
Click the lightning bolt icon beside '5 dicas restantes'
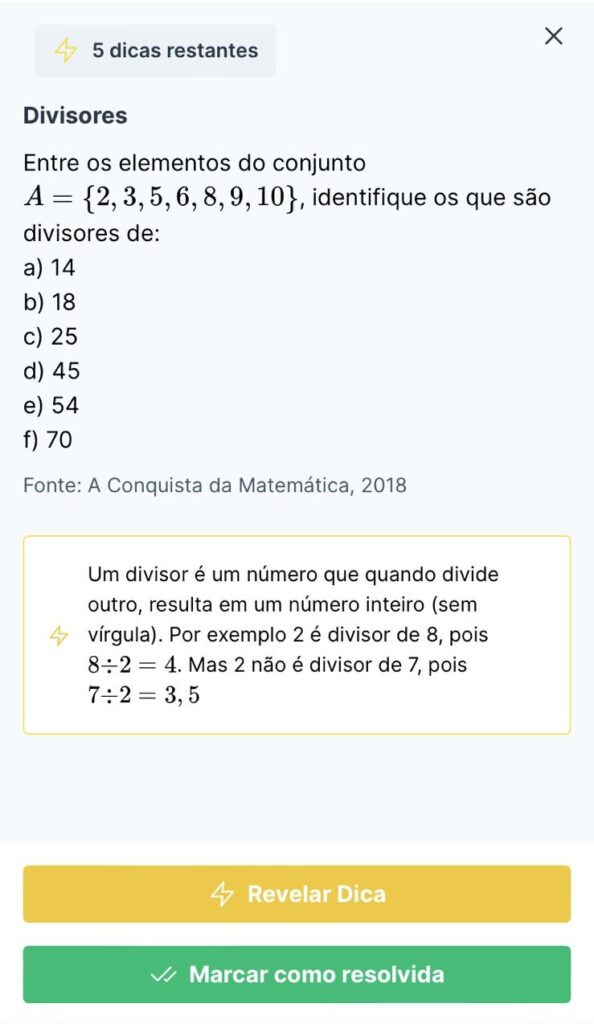[67, 48]
